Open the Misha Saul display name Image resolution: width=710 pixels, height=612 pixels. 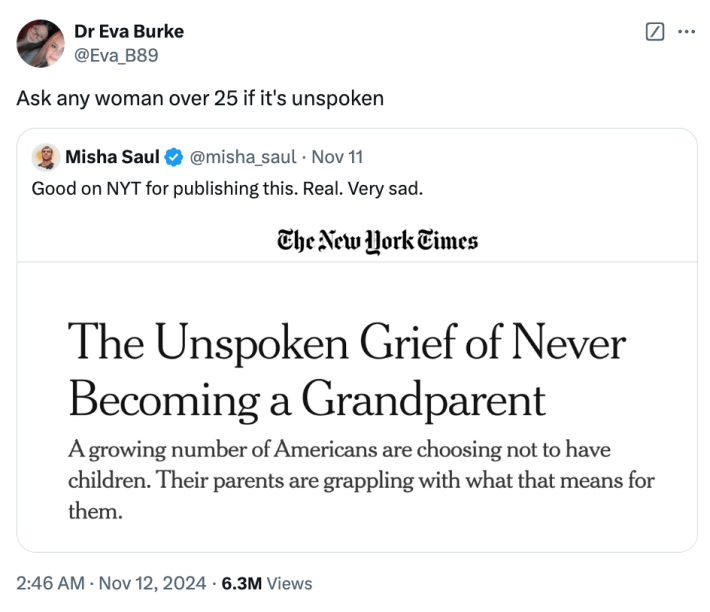point(112,157)
